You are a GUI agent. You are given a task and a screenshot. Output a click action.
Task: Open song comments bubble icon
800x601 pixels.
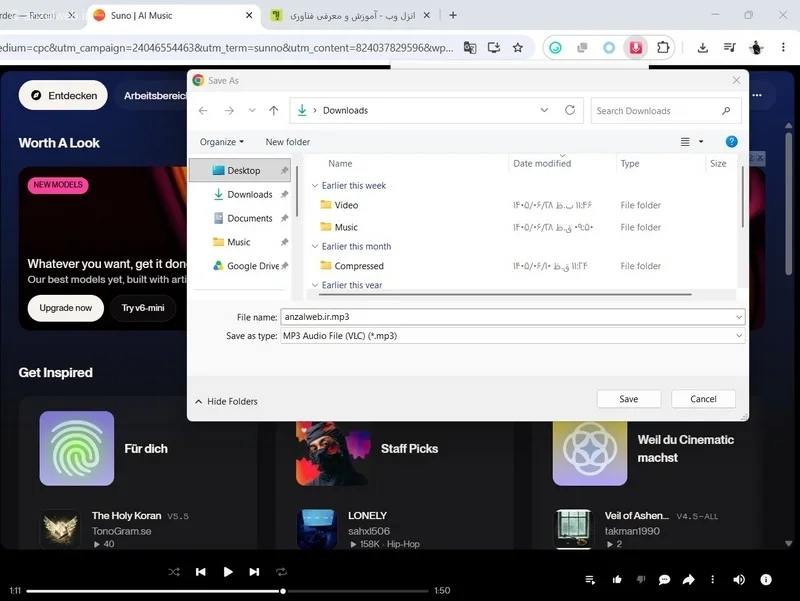664,580
